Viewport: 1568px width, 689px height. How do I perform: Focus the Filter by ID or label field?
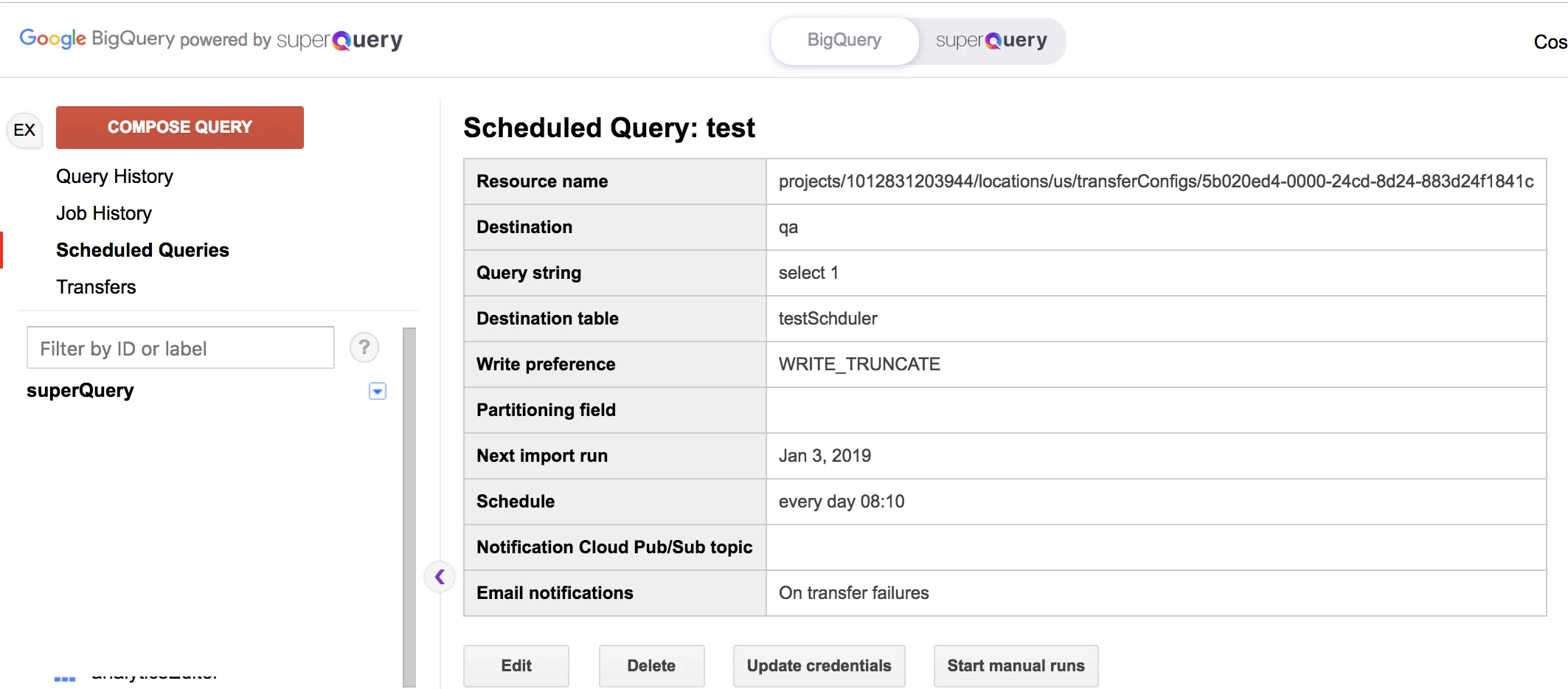tap(180, 348)
